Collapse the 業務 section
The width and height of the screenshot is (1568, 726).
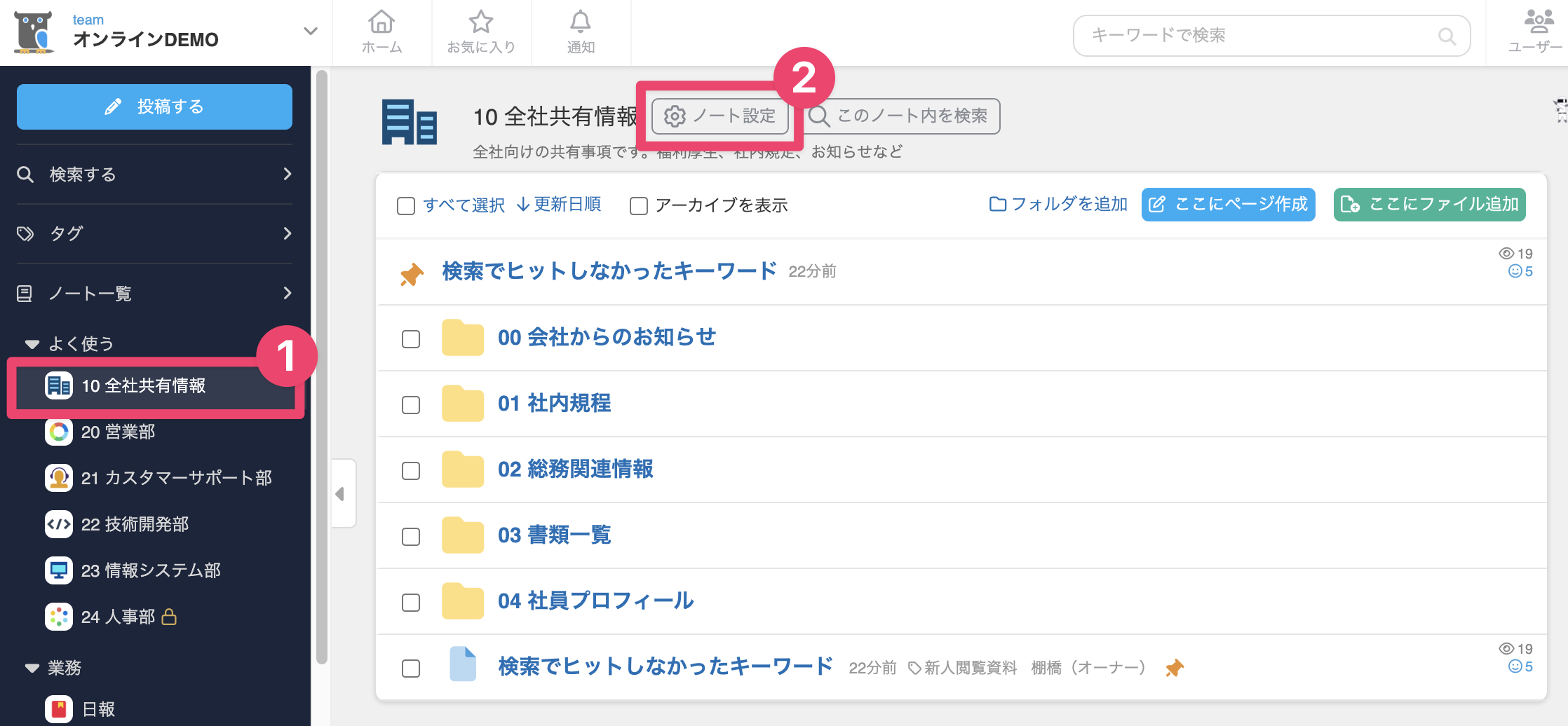32,668
